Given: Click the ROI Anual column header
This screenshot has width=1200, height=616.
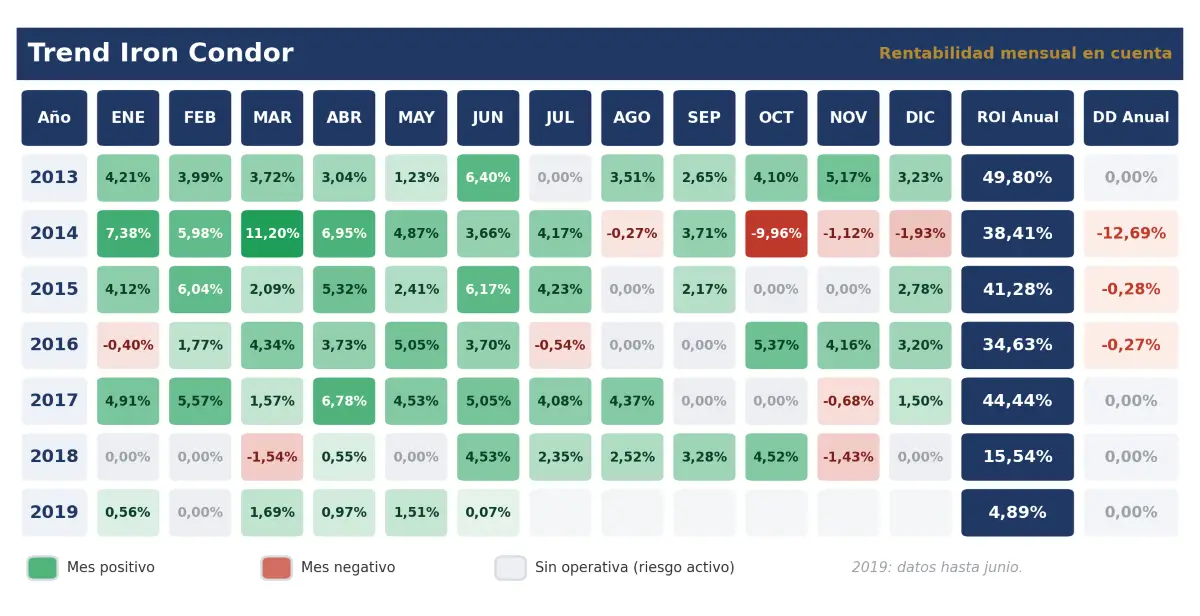Looking at the screenshot, I should (x=1017, y=118).
